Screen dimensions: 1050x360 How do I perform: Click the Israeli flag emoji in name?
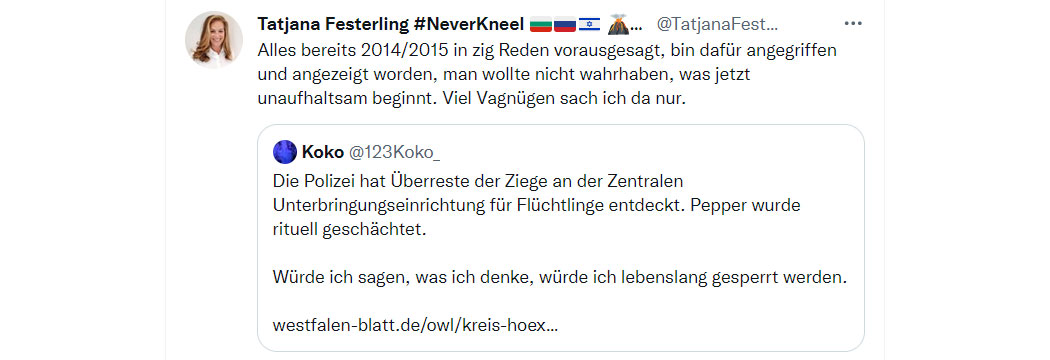tap(589, 25)
